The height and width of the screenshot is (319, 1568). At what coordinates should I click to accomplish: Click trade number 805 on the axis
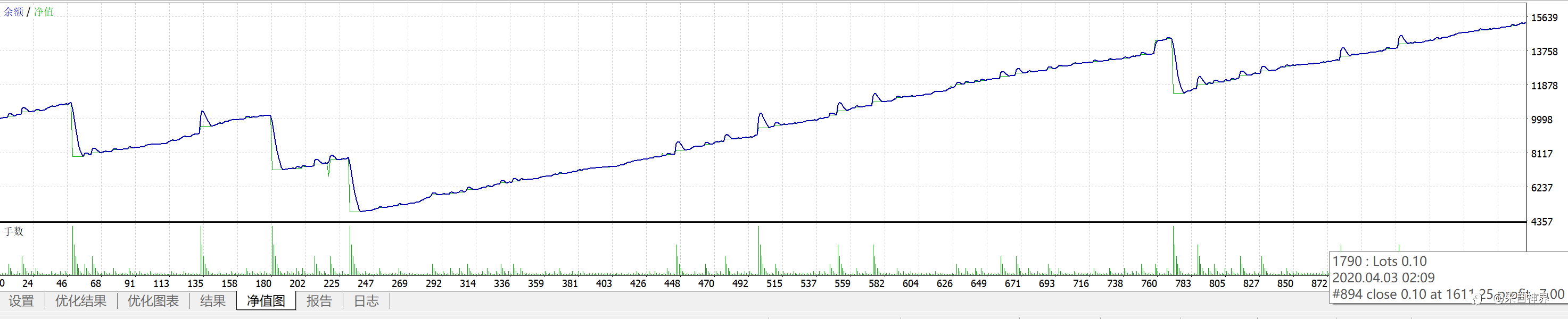click(1218, 283)
